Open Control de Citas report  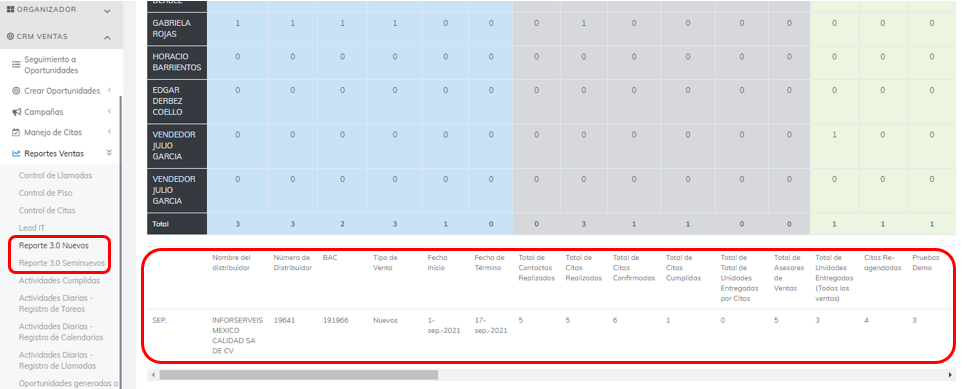point(47,210)
